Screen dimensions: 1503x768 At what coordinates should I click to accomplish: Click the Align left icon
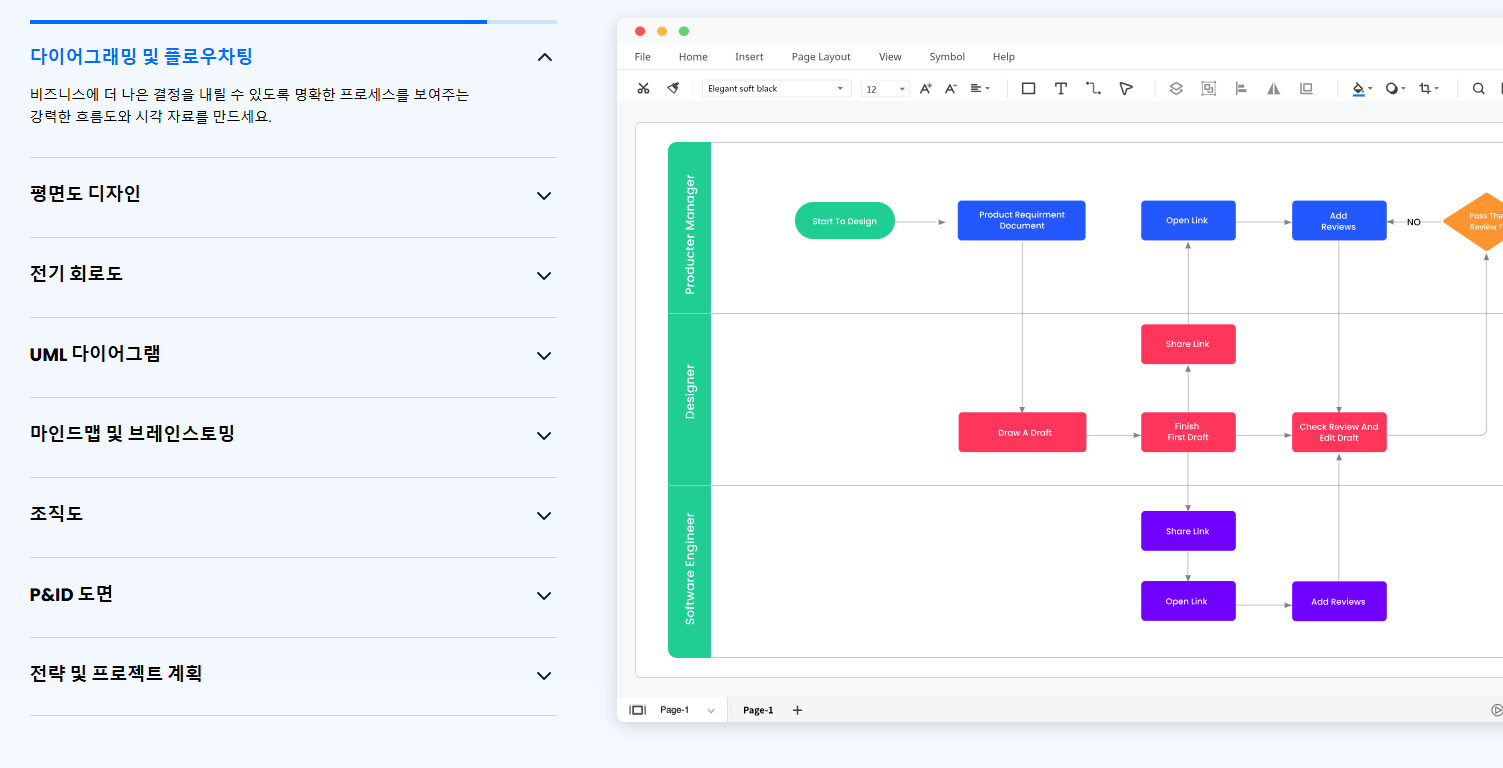[1241, 88]
